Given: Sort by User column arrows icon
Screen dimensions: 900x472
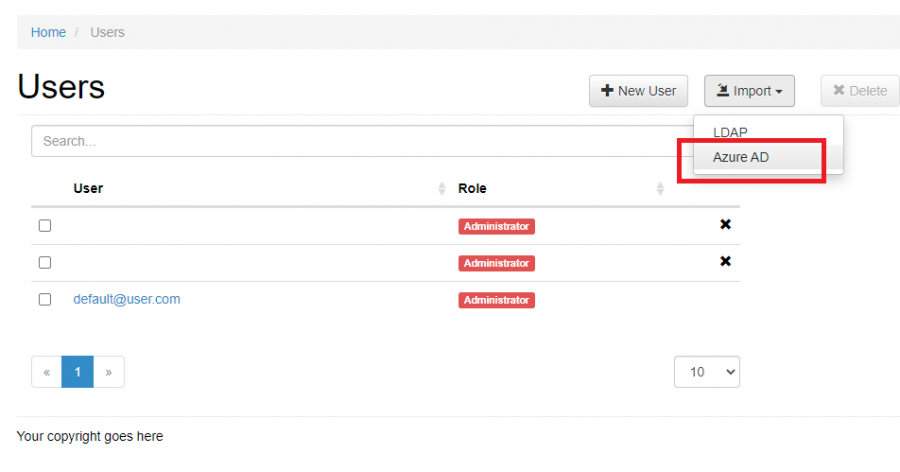Looking at the screenshot, I should point(442,189).
